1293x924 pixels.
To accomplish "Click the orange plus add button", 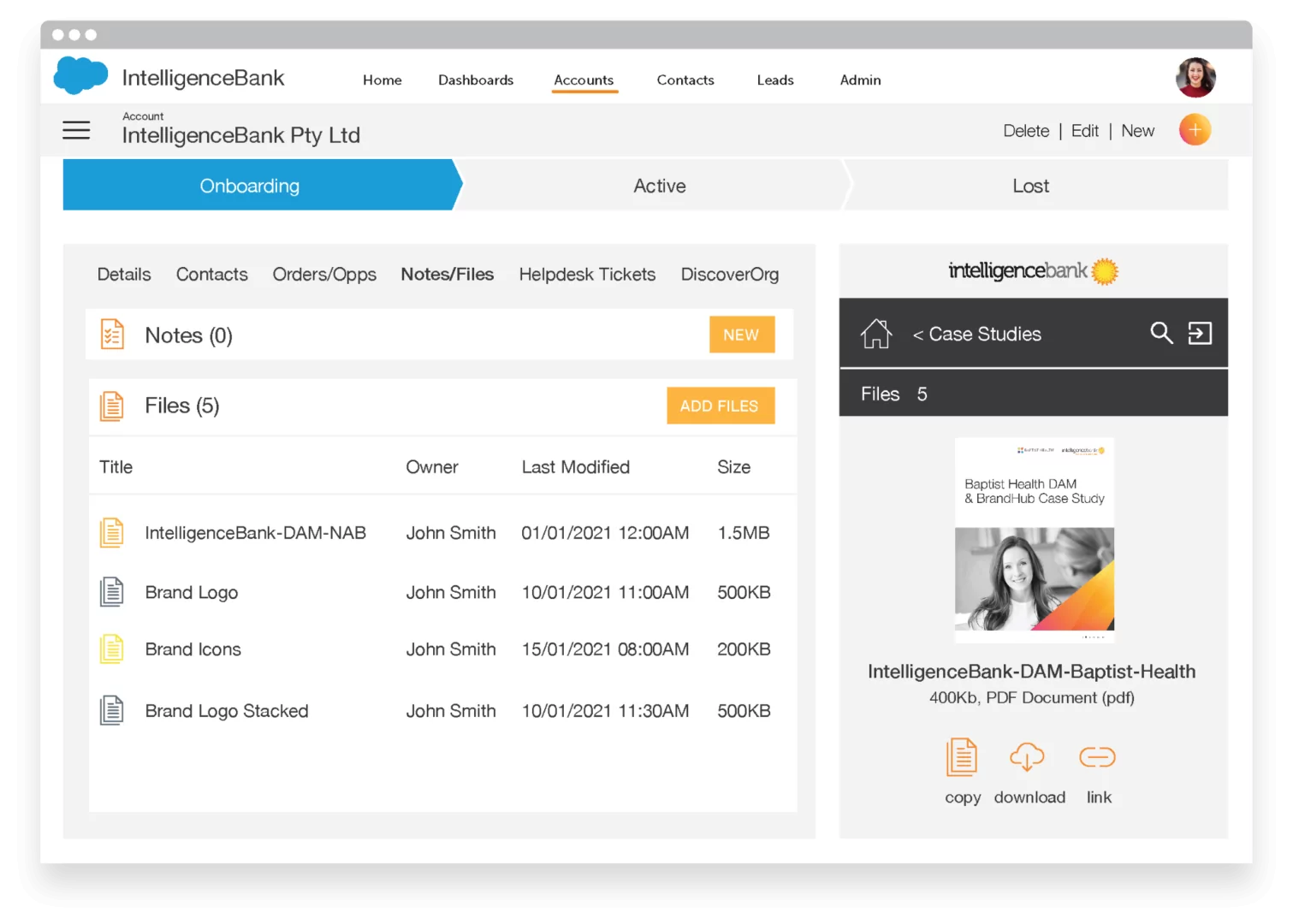I will click(1194, 130).
